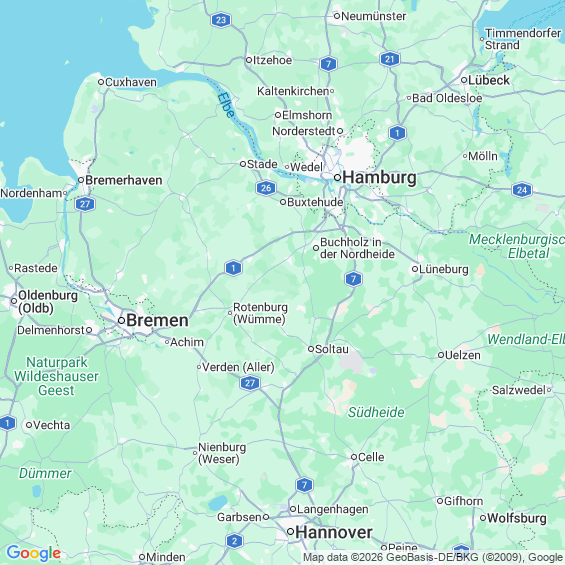The height and width of the screenshot is (565, 565).
Task: Select the route 27 shield below Bremerhaven
Action: click(x=85, y=204)
